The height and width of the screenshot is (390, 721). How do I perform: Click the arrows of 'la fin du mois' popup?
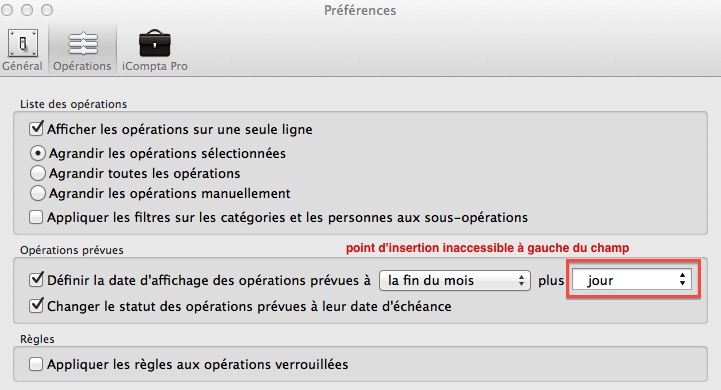click(521, 280)
